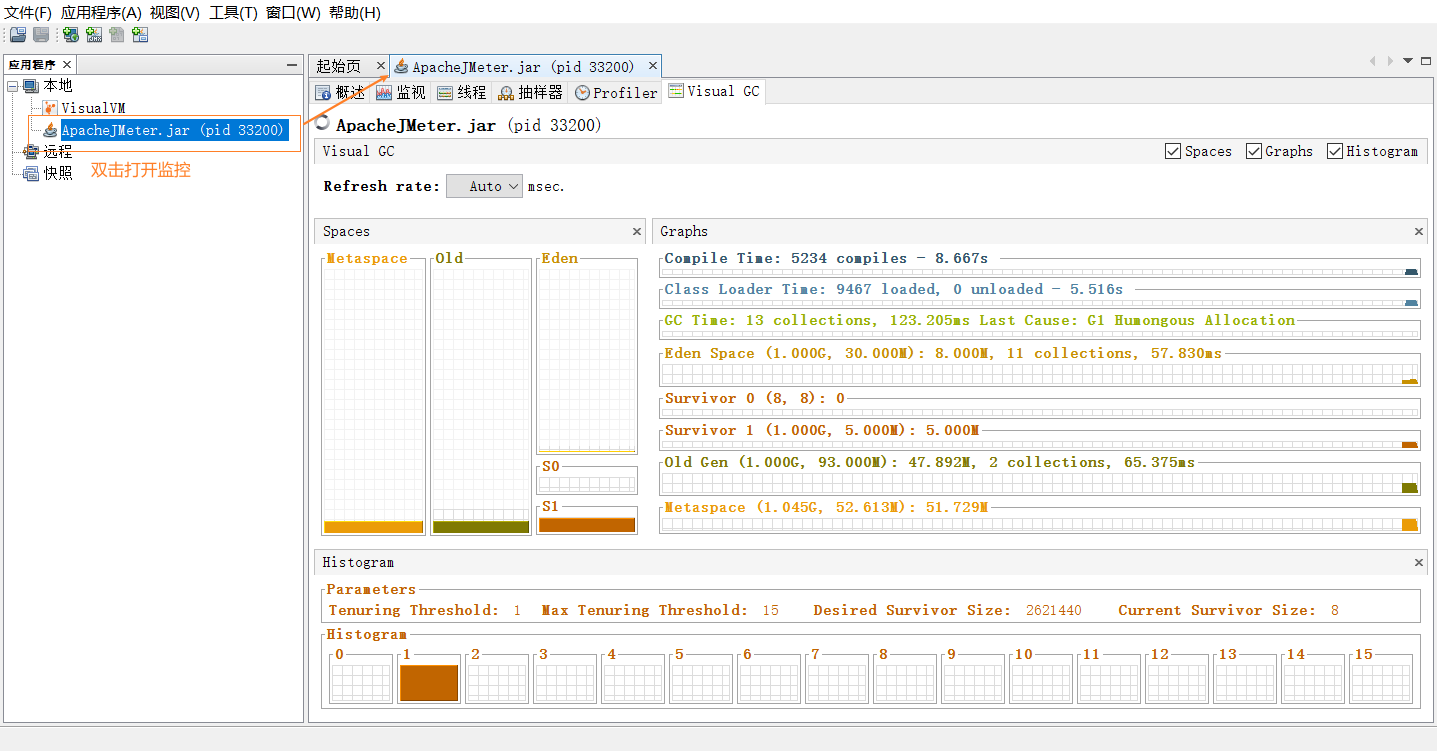Select the VisualVM tree node

[93, 108]
